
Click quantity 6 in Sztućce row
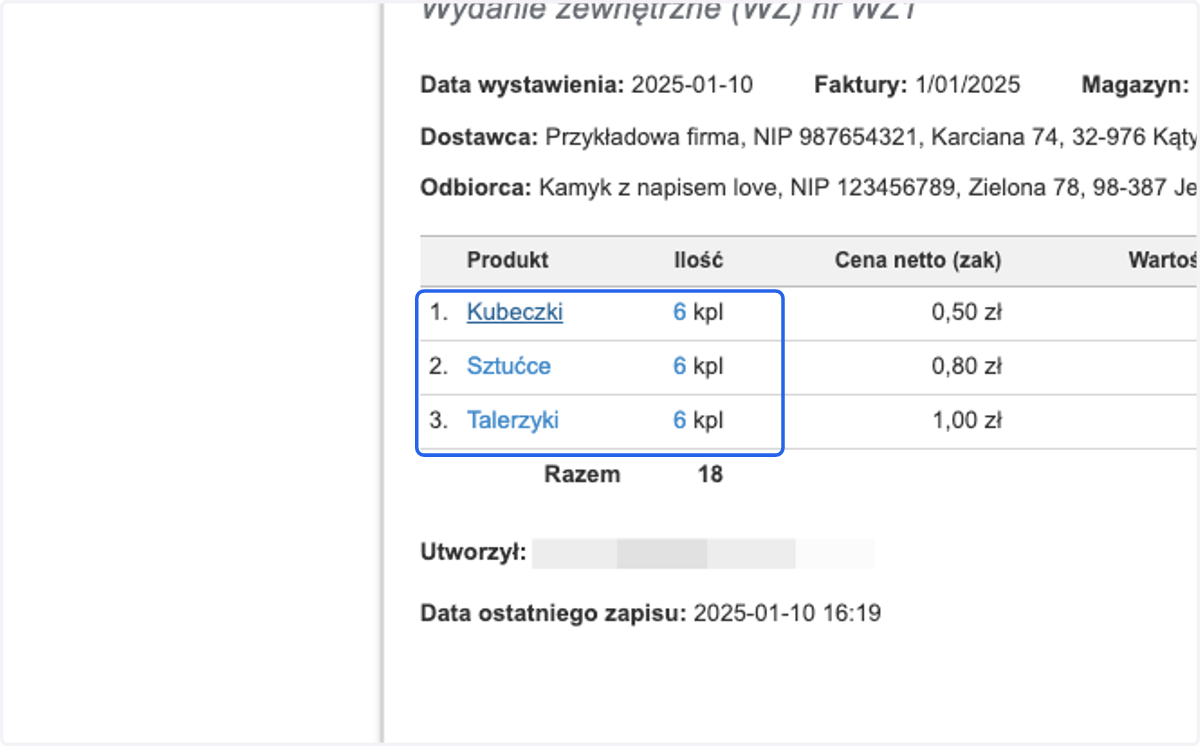click(679, 366)
